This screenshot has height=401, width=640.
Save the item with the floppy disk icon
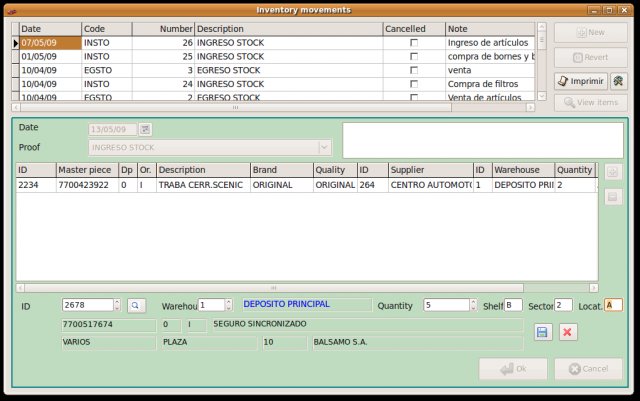point(542,332)
